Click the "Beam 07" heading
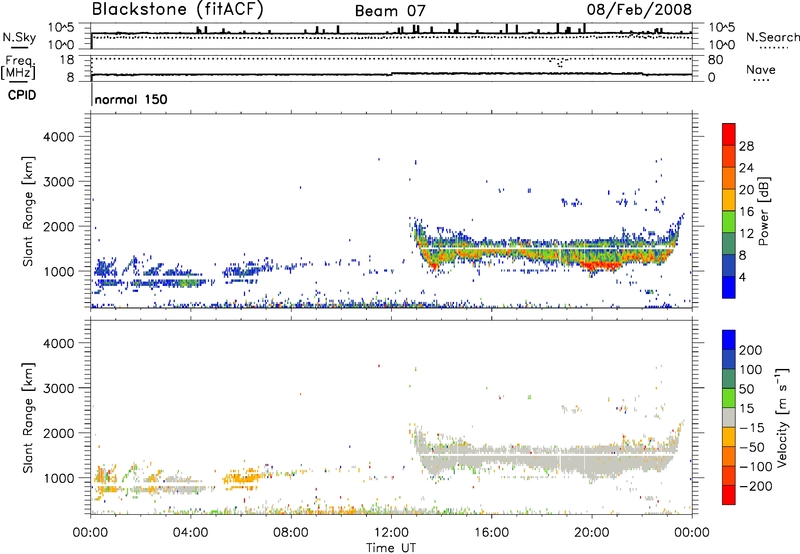The height and width of the screenshot is (554, 800). click(390, 11)
